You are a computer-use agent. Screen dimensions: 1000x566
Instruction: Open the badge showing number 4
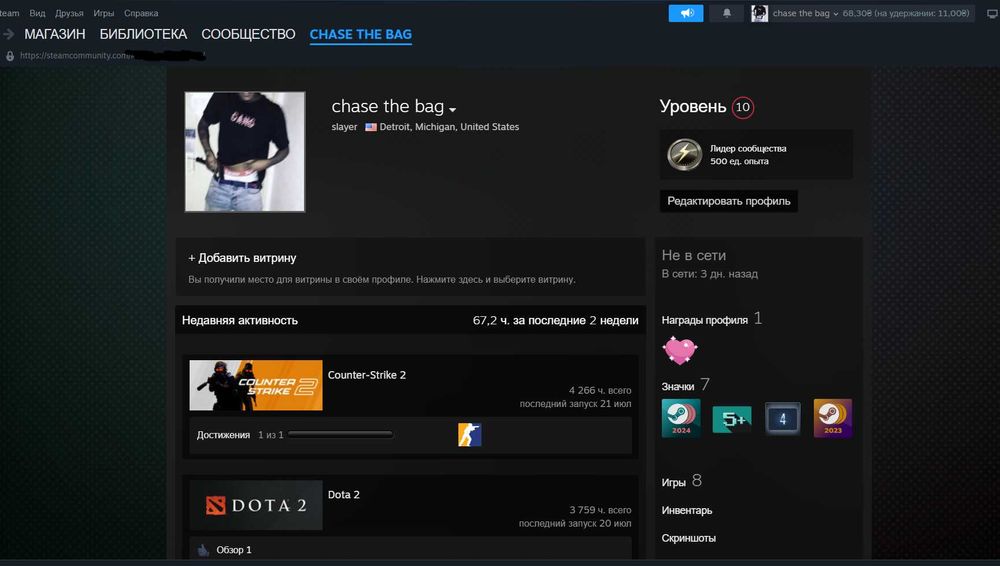(x=783, y=419)
